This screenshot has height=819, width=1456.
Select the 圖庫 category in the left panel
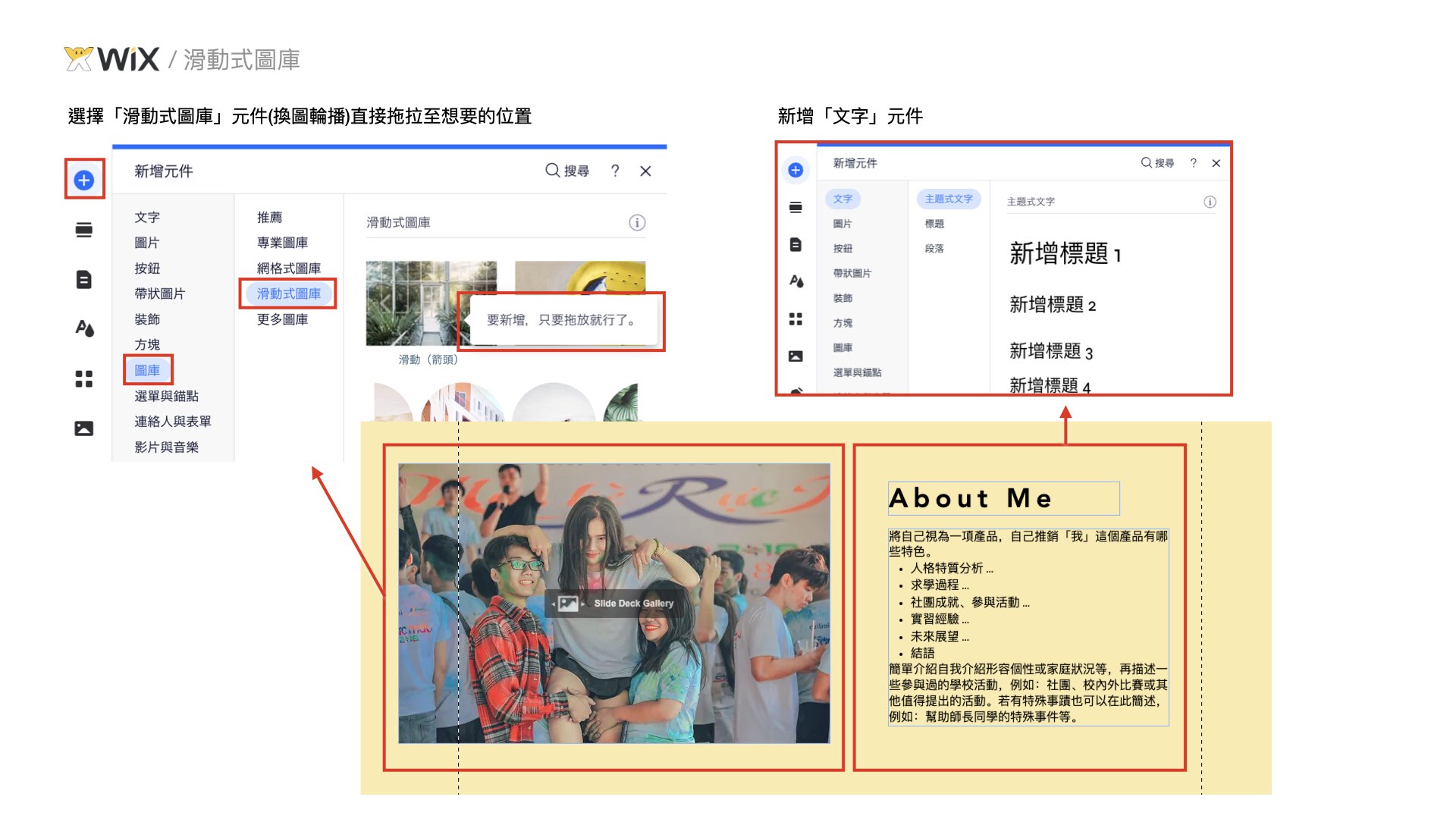pyautogui.click(x=147, y=370)
